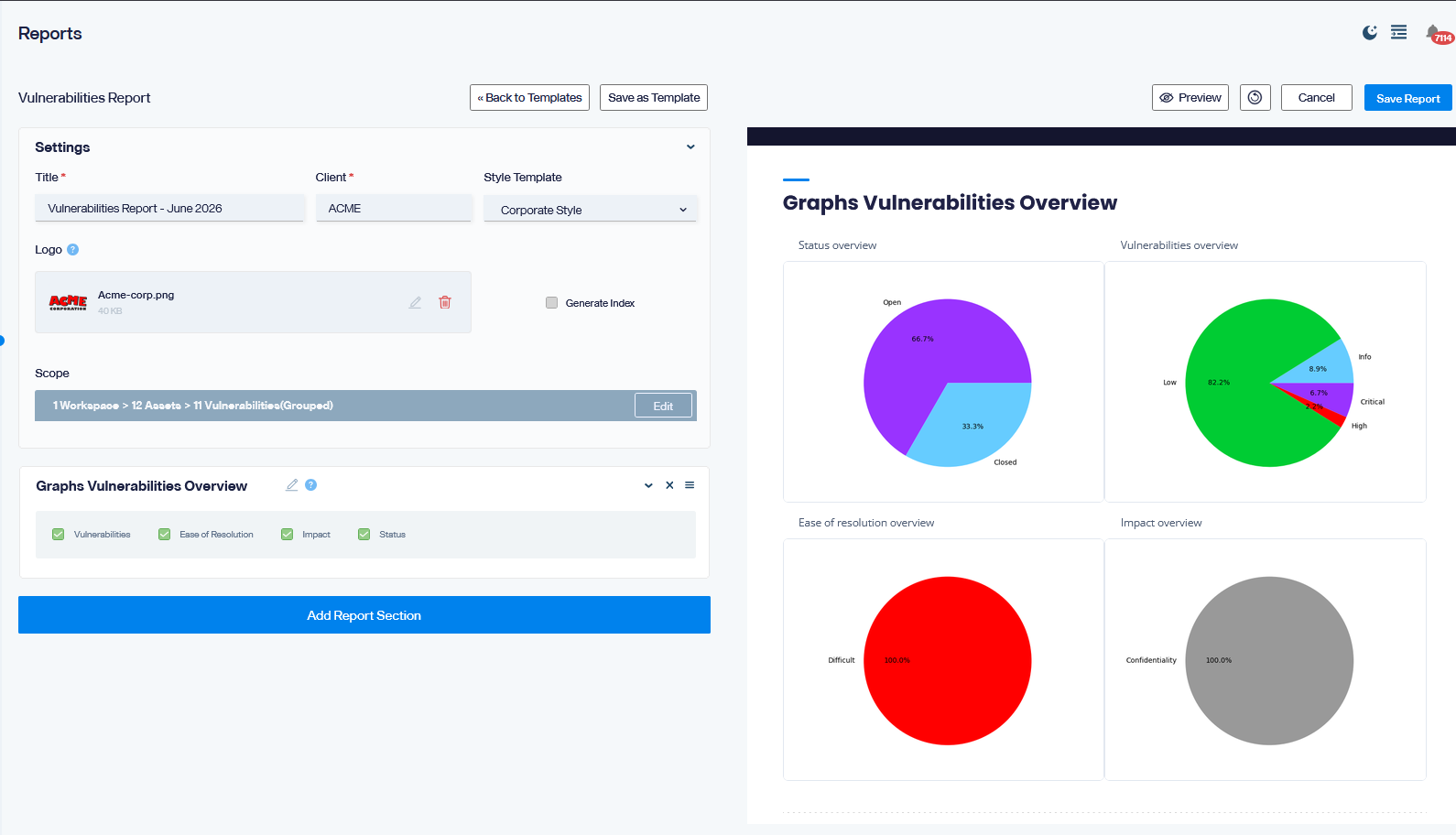This screenshot has height=835, width=1456.
Task: Click the Title input field
Action: 169,209
